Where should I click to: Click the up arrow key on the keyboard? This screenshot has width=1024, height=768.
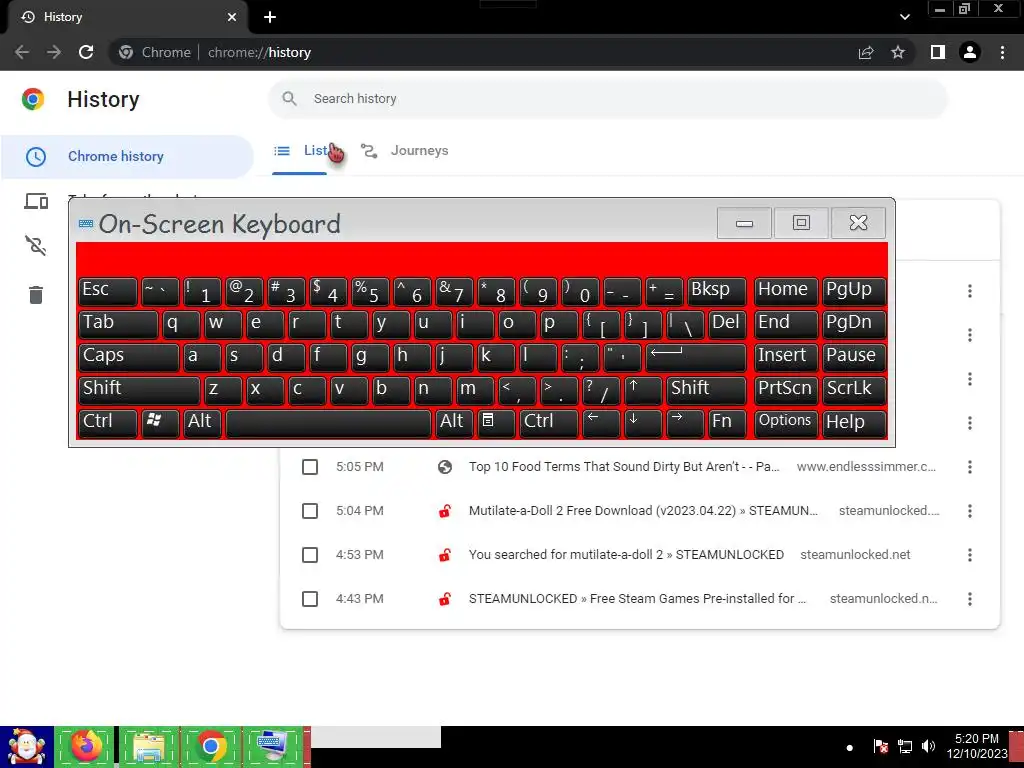point(643,390)
